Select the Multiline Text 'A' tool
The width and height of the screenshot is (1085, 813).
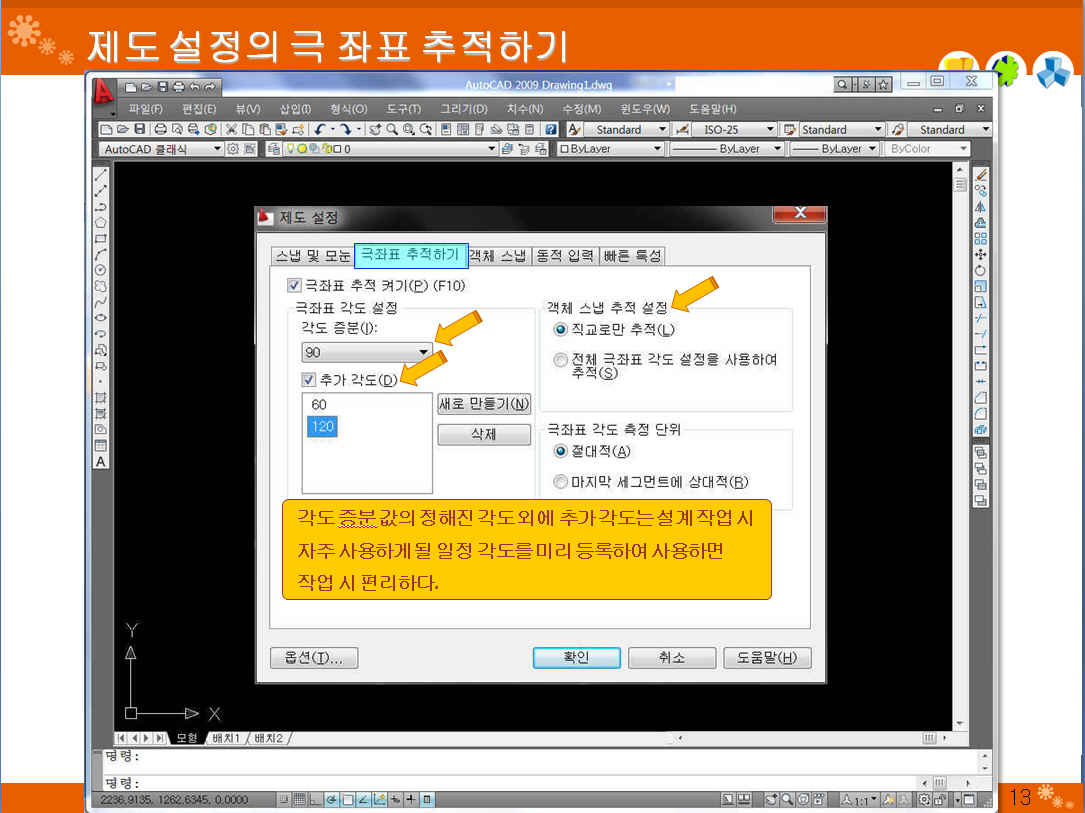tap(101, 462)
